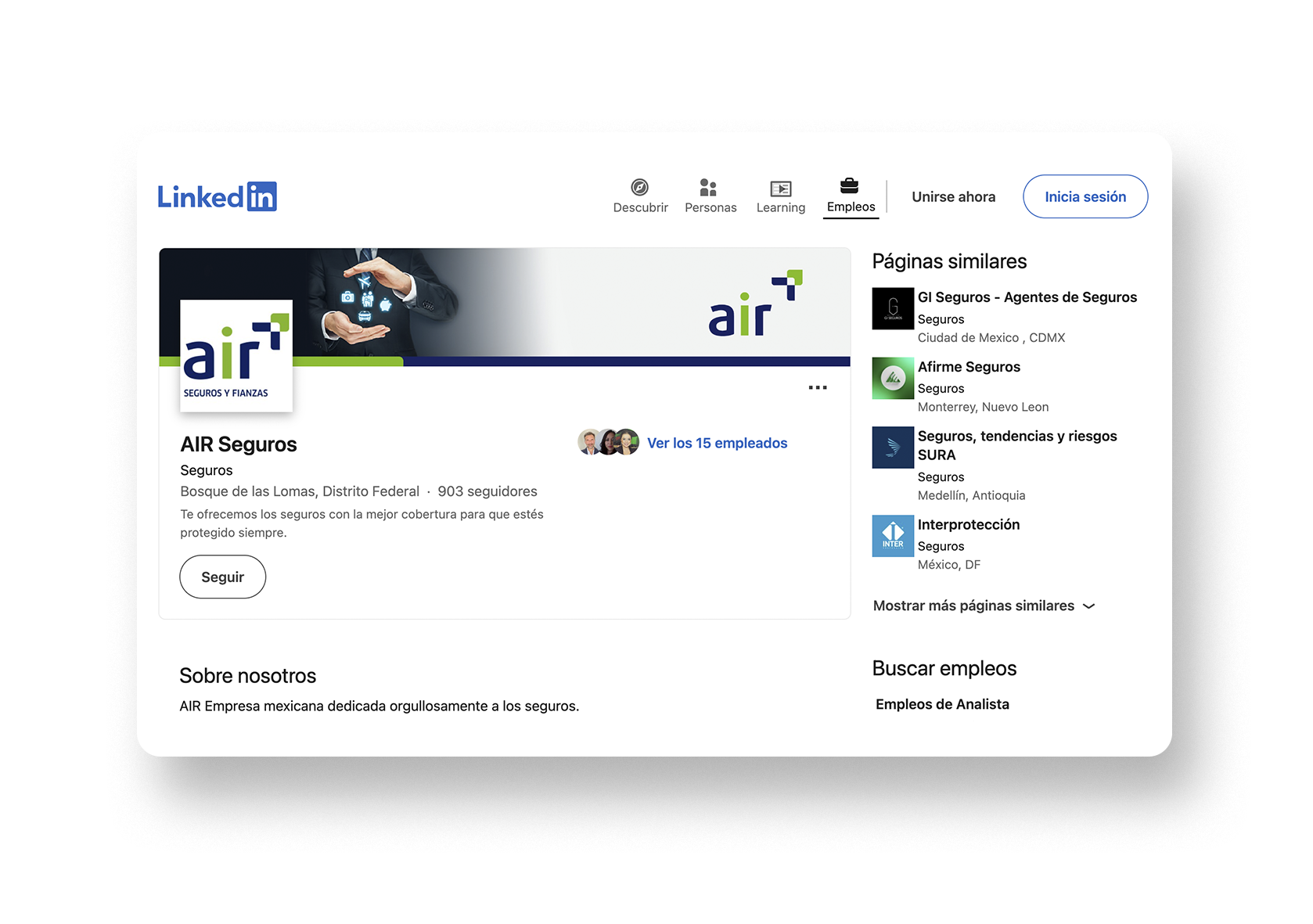The height and width of the screenshot is (924, 1313).
Task: Open the SURA logo thumbnail
Action: (x=893, y=448)
